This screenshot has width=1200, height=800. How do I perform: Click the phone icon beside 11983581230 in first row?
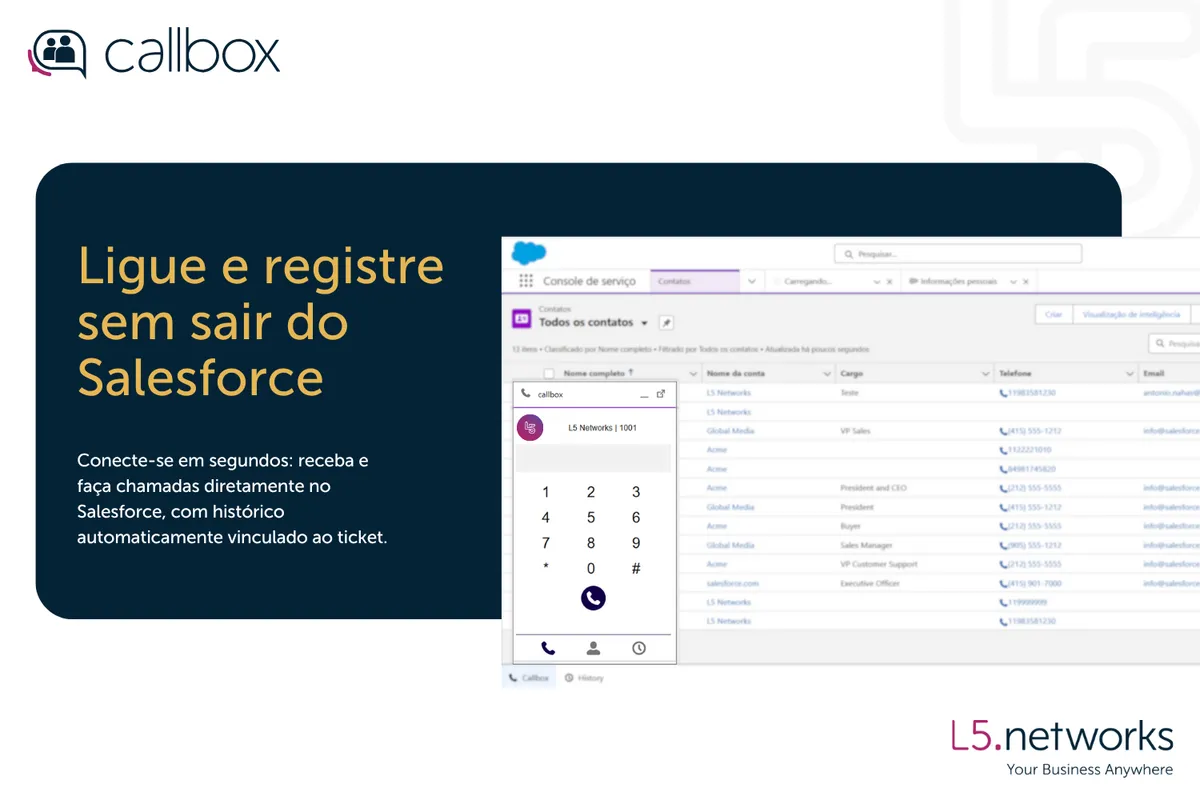(1003, 393)
